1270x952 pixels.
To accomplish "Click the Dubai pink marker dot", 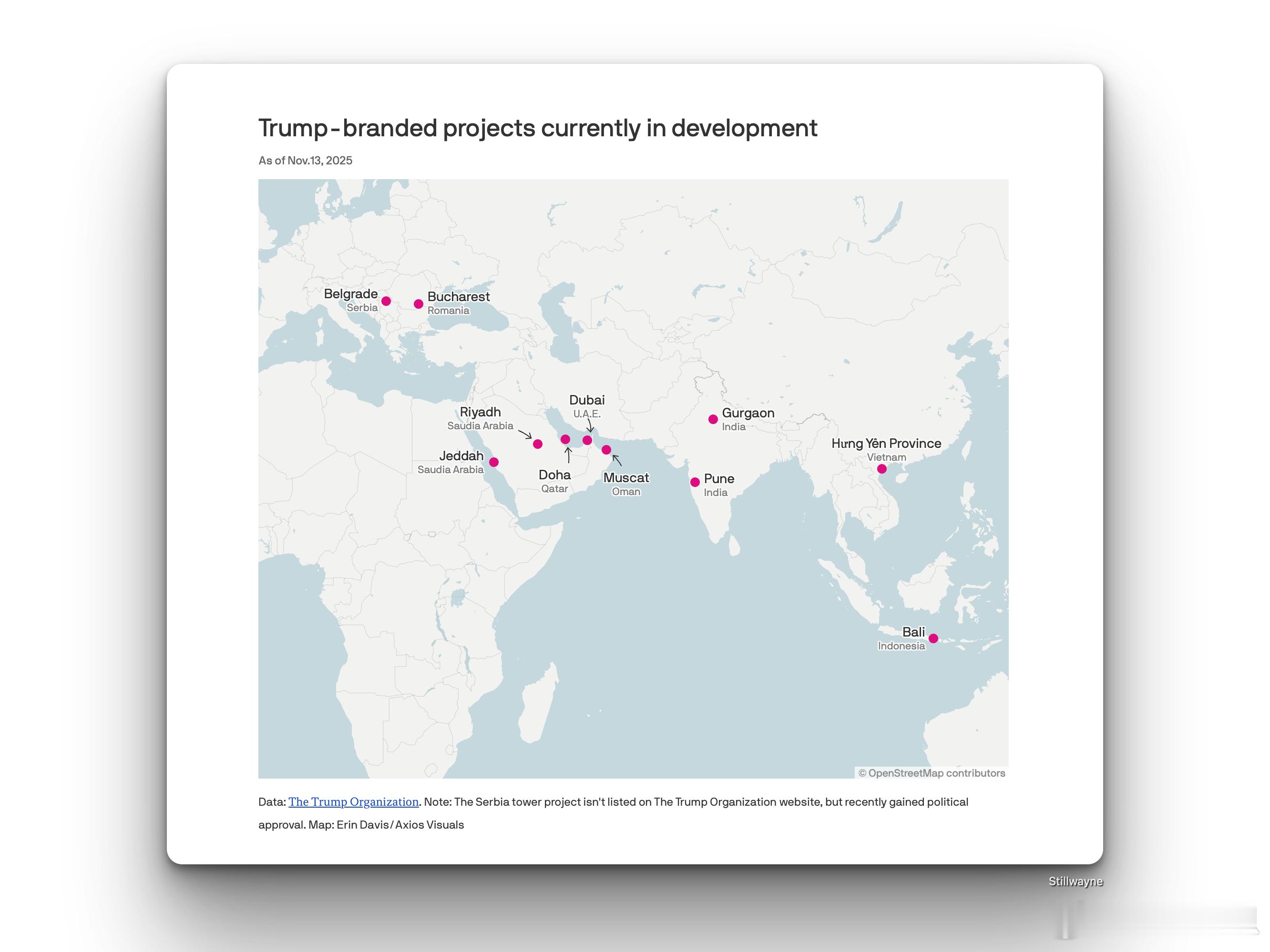I will 587,440.
